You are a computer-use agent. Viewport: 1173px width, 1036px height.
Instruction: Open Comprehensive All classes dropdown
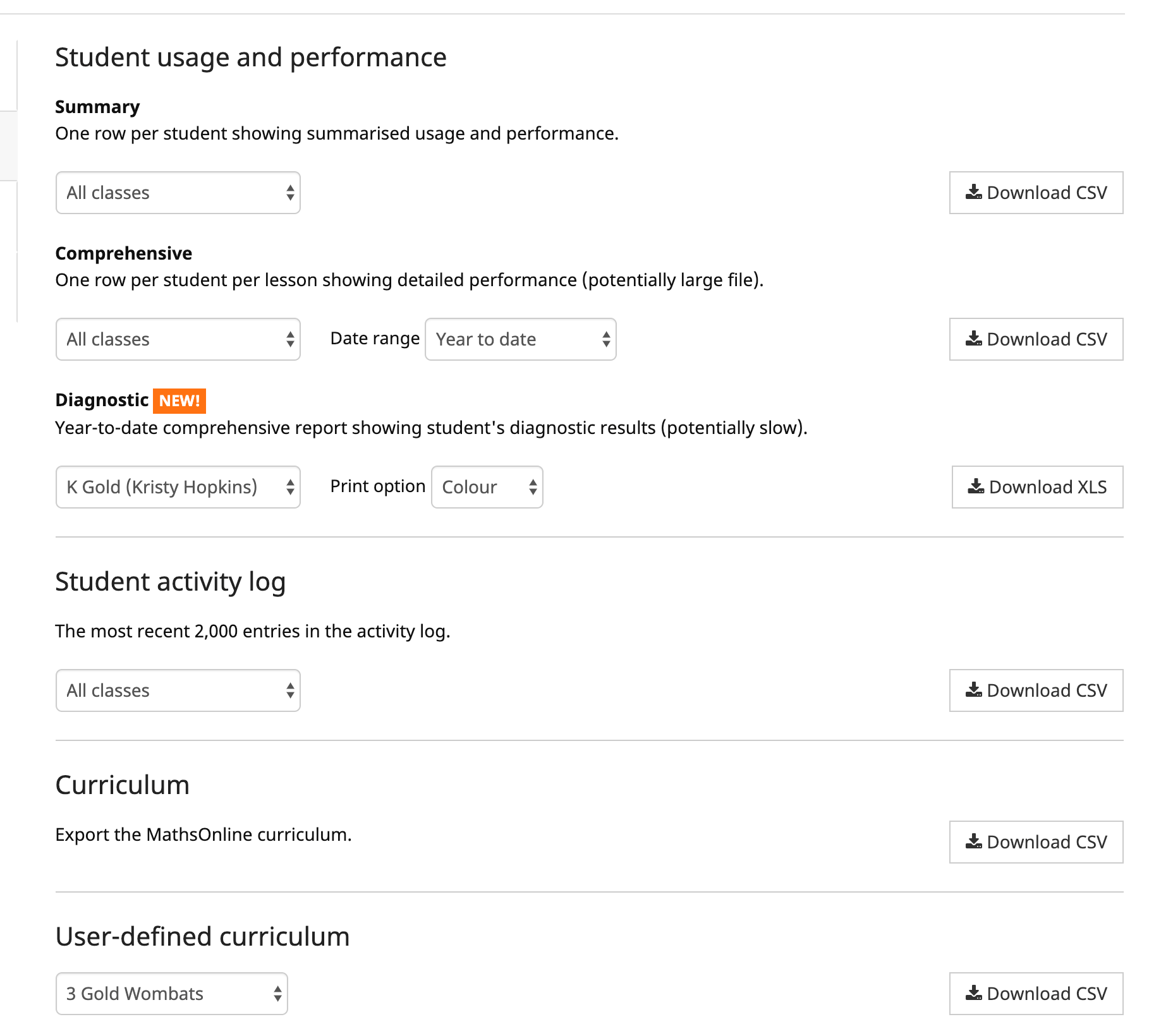(178, 339)
